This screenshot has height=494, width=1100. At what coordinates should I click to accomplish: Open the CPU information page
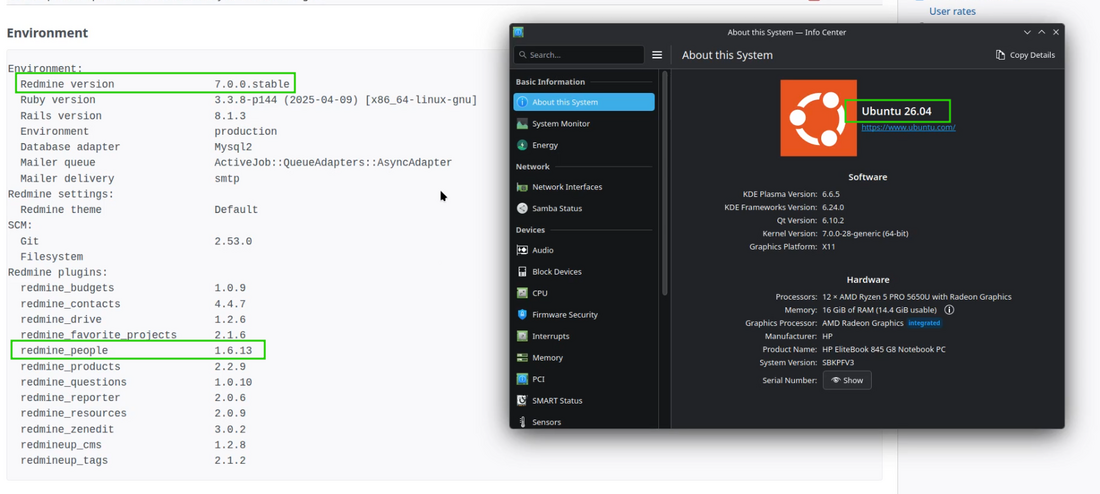(x=584, y=293)
